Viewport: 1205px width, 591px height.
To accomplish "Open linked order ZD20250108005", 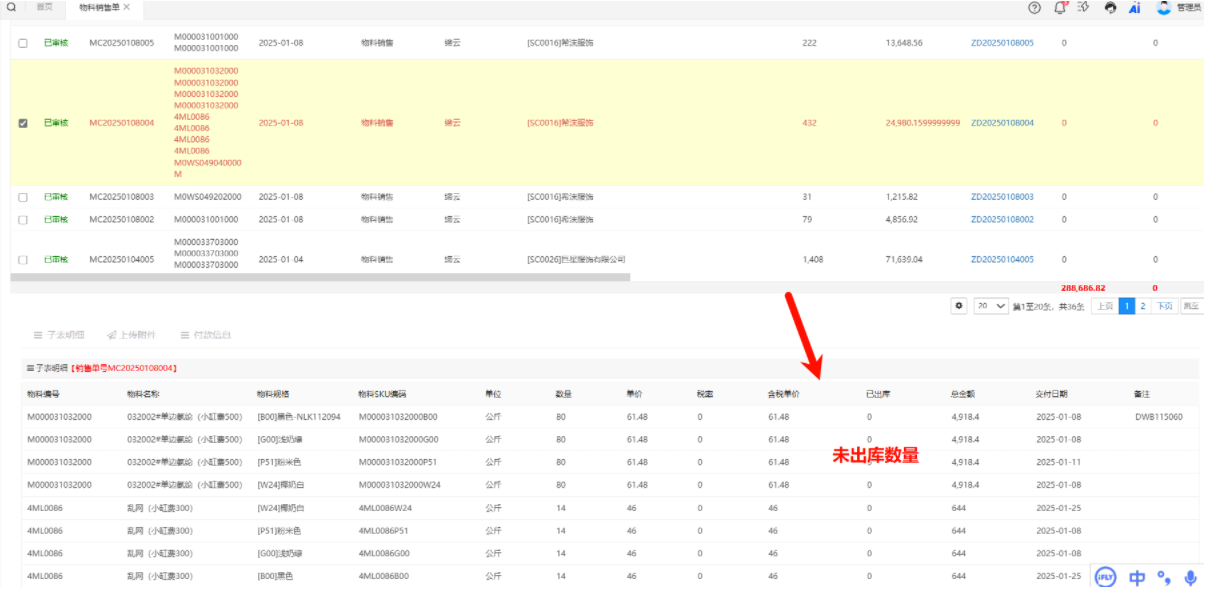I will pos(1002,43).
